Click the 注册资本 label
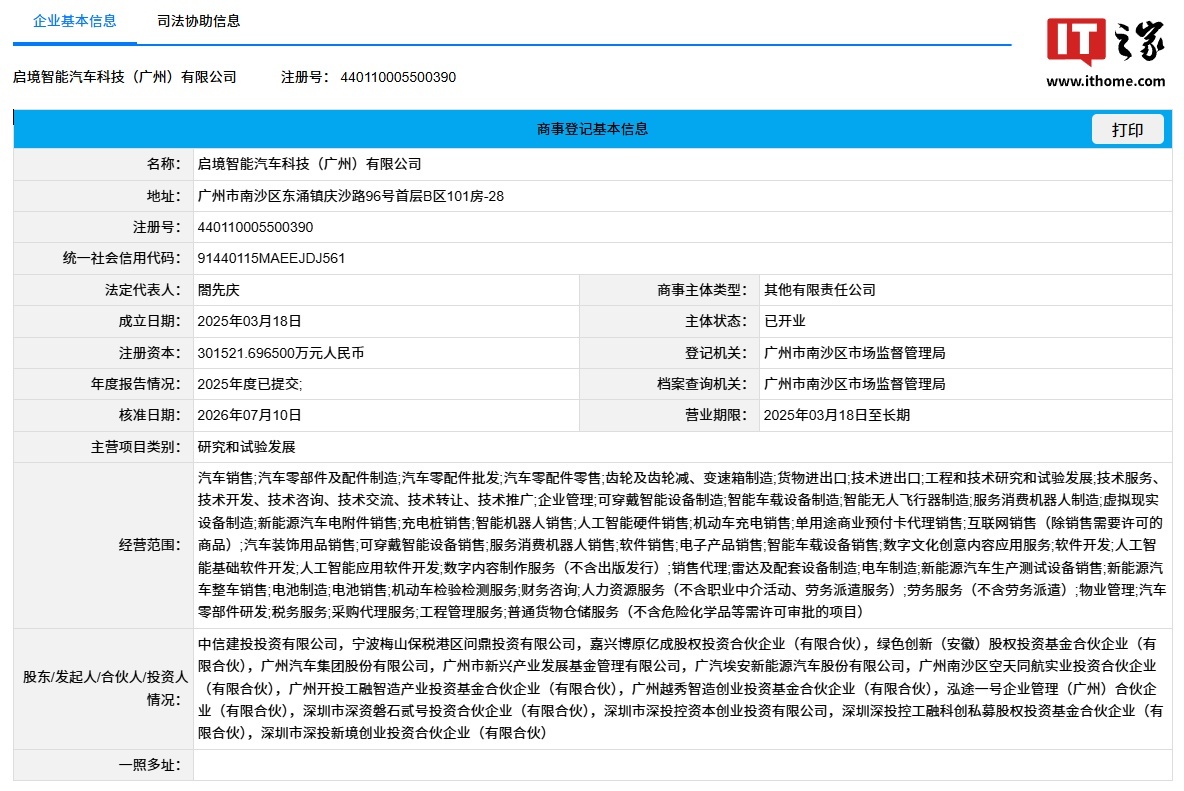This screenshot has height=791, width=1184. click(150, 352)
